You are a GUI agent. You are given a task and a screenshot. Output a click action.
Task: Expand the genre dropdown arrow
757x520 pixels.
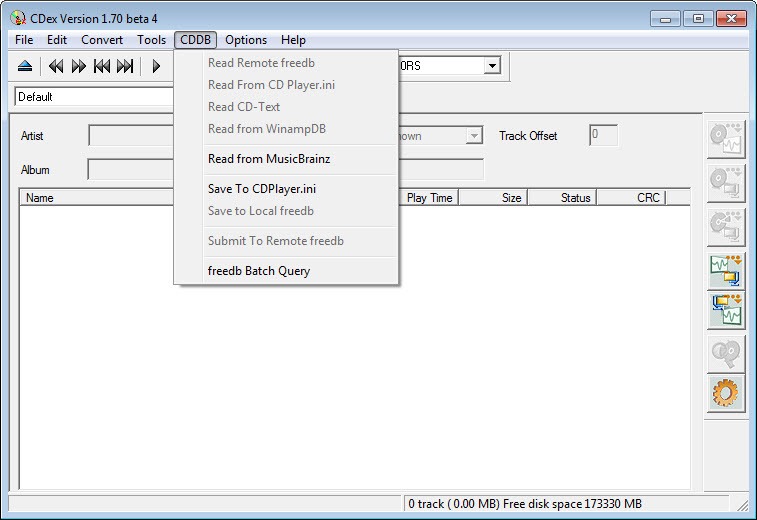[x=474, y=136]
